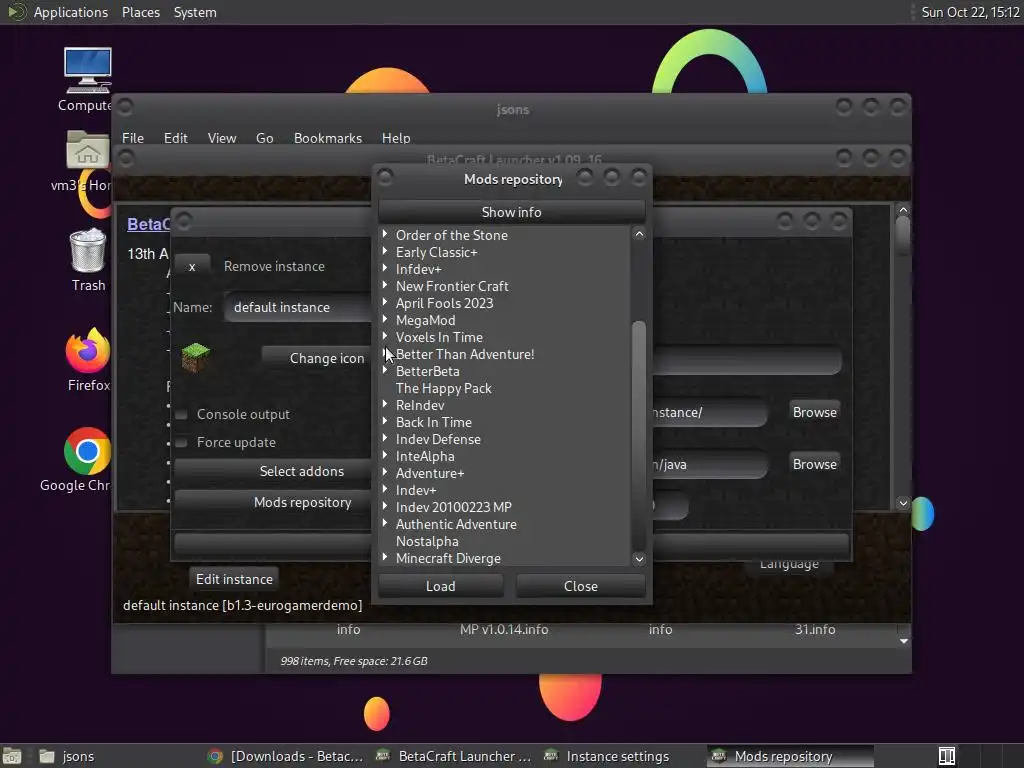The height and width of the screenshot is (768, 1024).
Task: Open the Go menu in jsons window
Action: [x=264, y=138]
